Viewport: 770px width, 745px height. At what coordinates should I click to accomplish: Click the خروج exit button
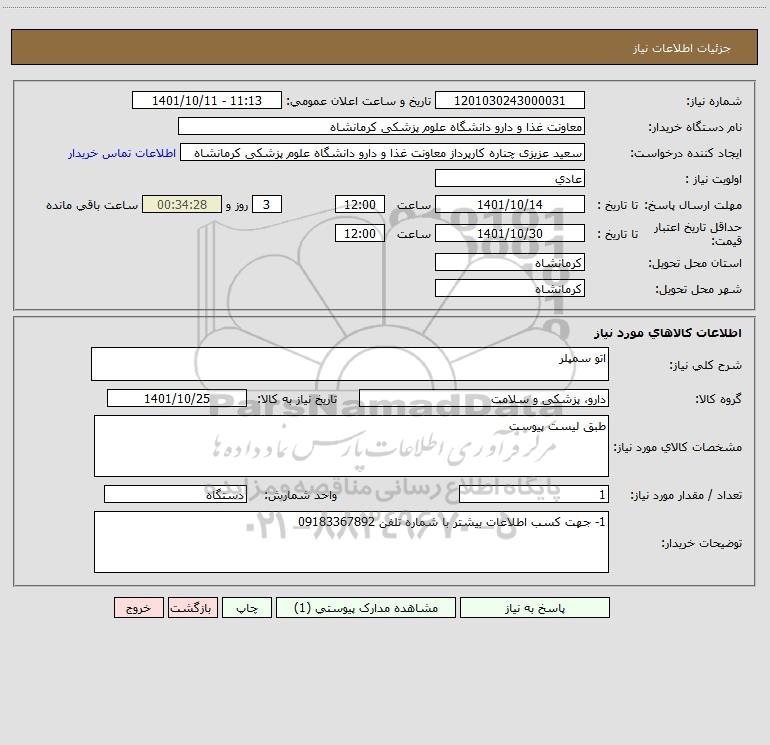[x=138, y=607]
